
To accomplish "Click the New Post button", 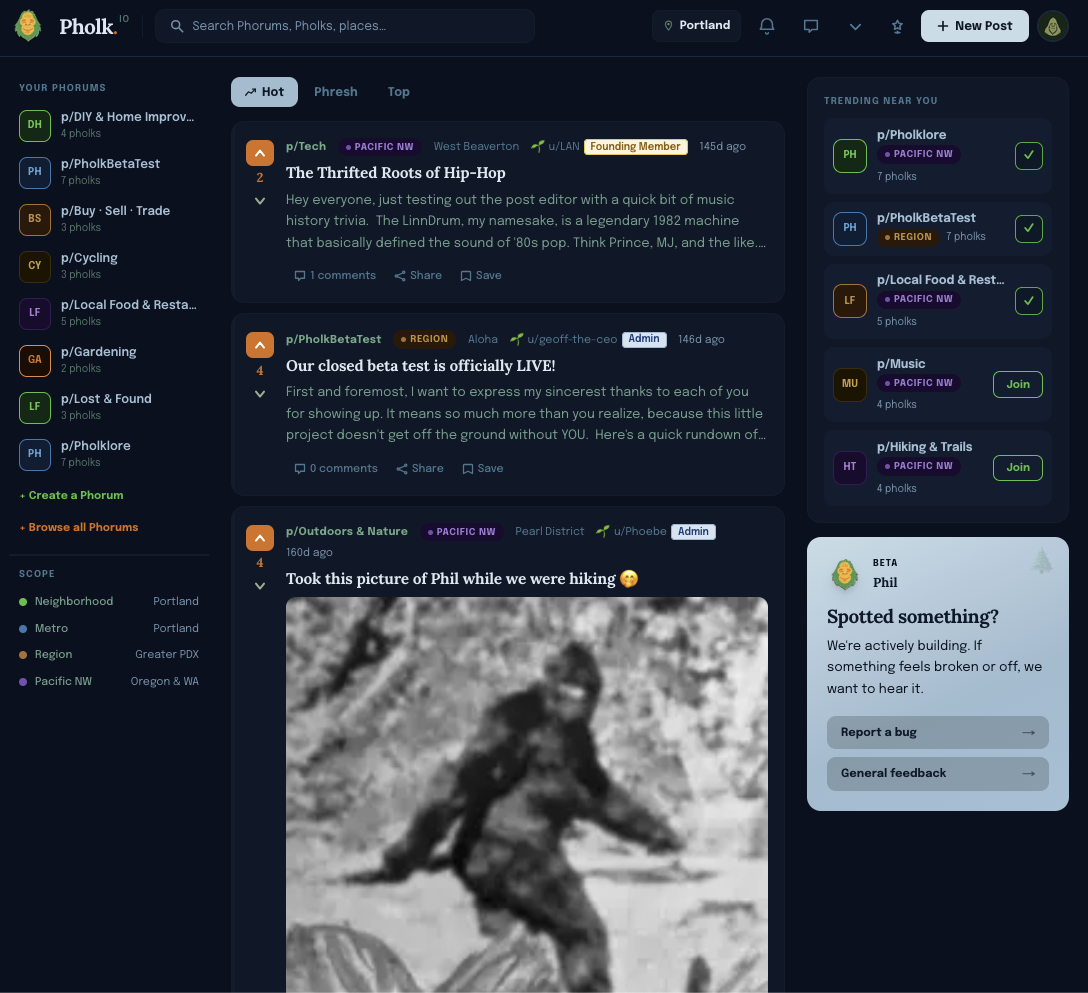I will pos(974,26).
